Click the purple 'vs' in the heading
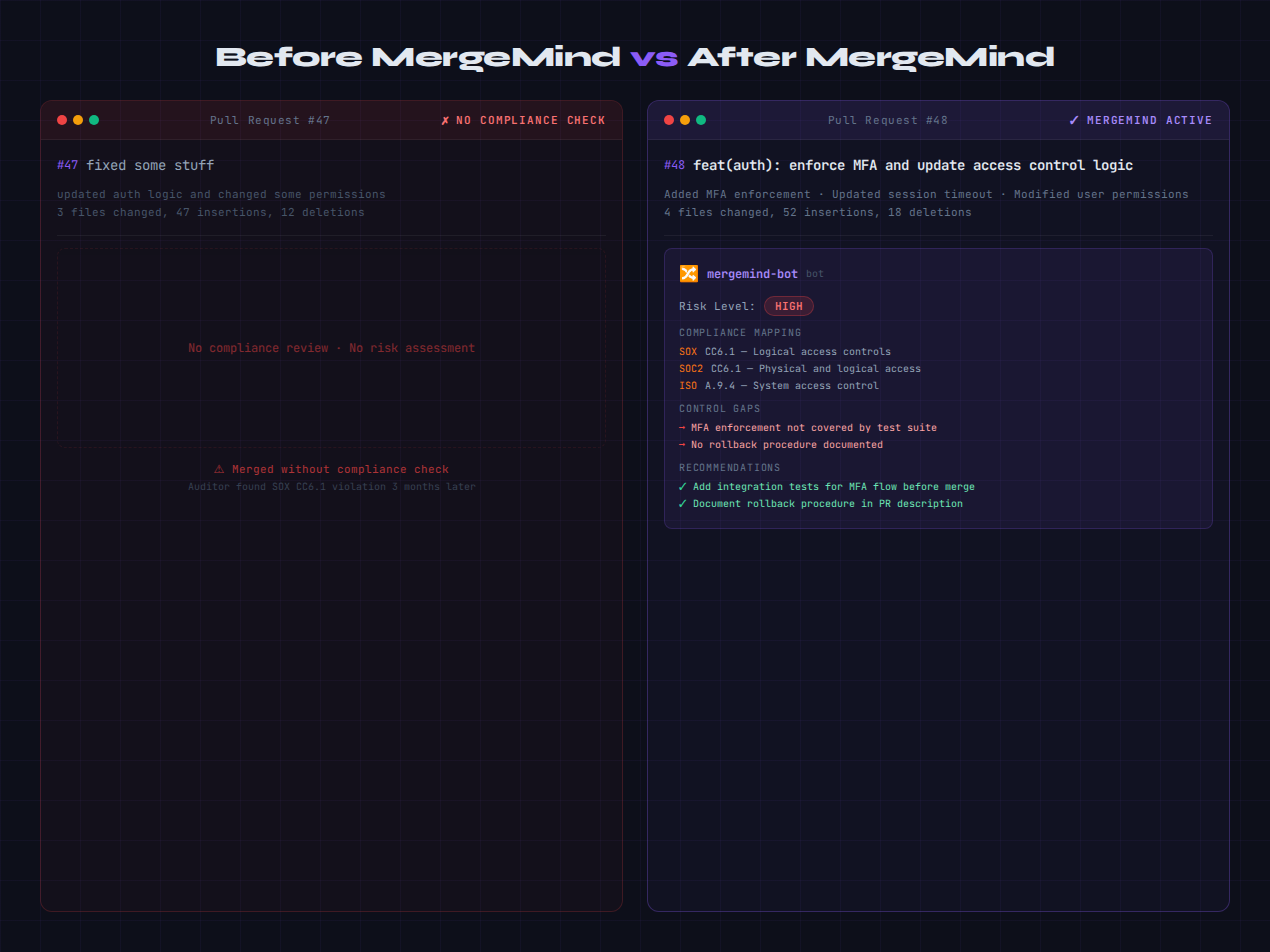This screenshot has height=952, width=1270. 654,58
